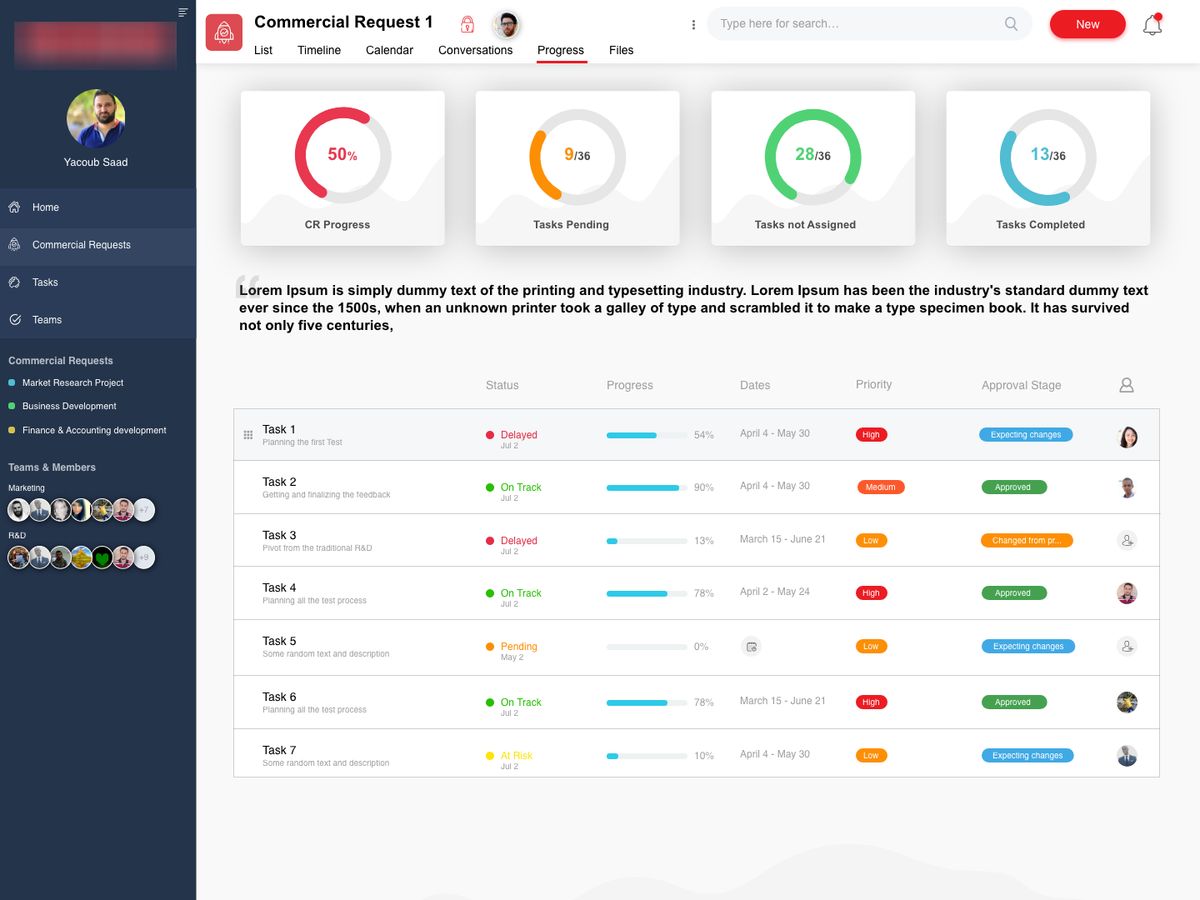Open Task 1 Expecting changes approval badge

(1025, 435)
